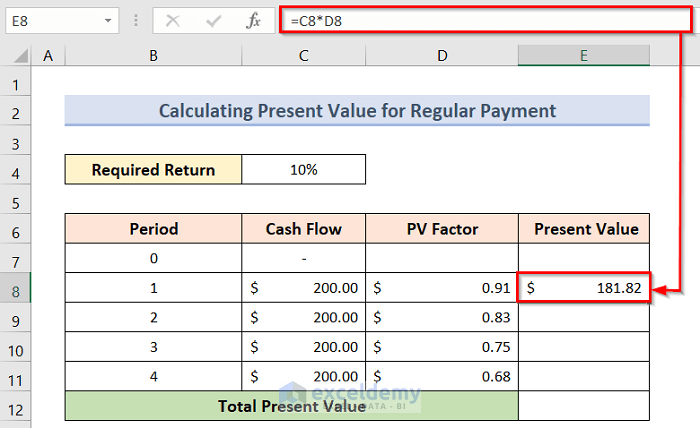Select Present Value cell showing 181.82
The image size is (700, 428).
point(584,288)
